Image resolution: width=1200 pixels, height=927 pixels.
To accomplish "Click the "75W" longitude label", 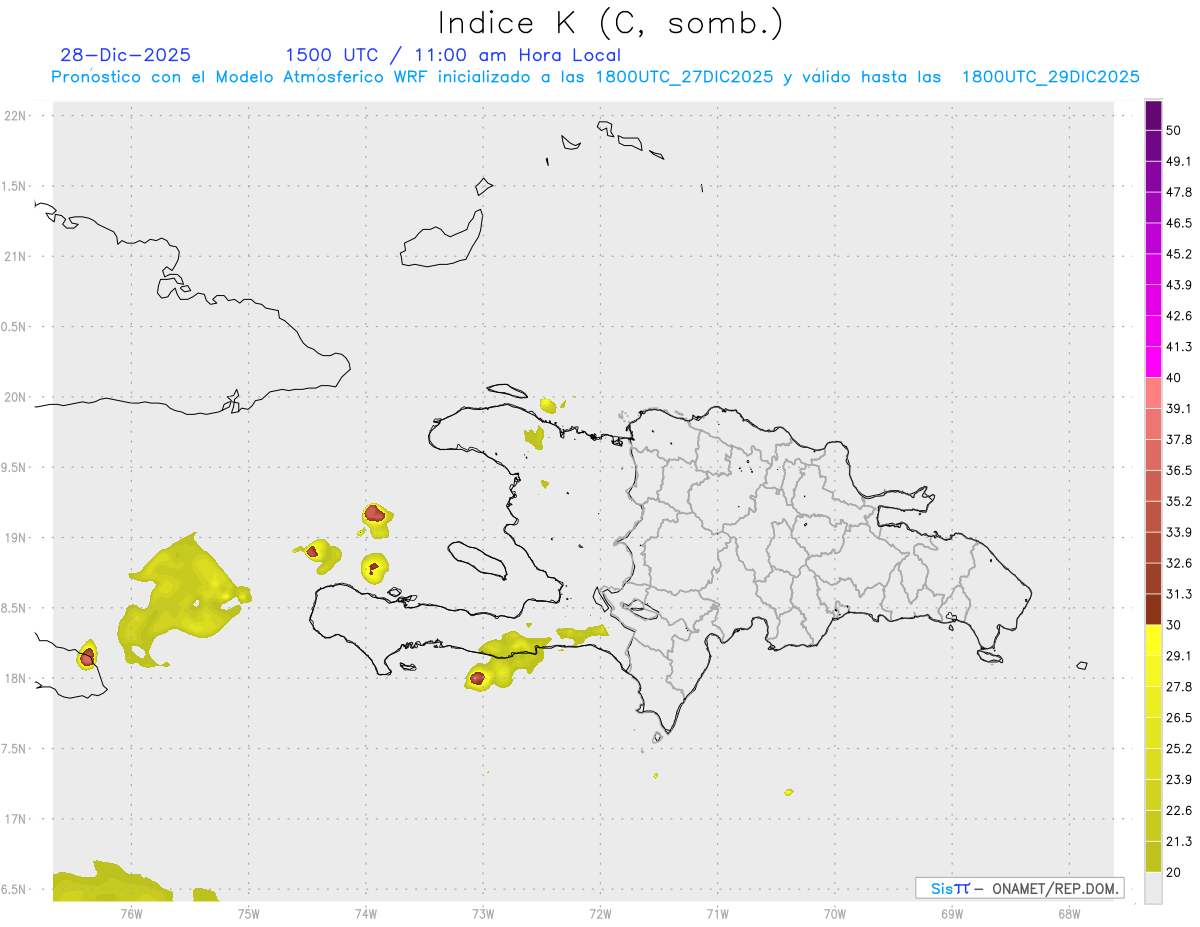I will pyautogui.click(x=249, y=912).
